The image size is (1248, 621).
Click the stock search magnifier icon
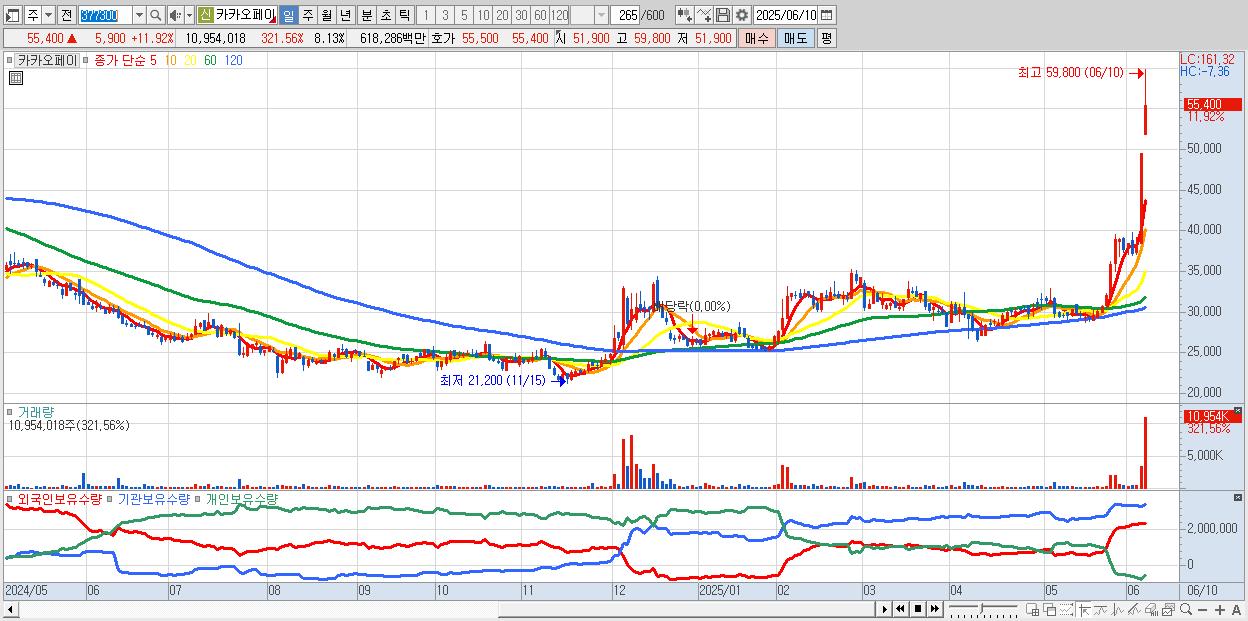pyautogui.click(x=155, y=15)
